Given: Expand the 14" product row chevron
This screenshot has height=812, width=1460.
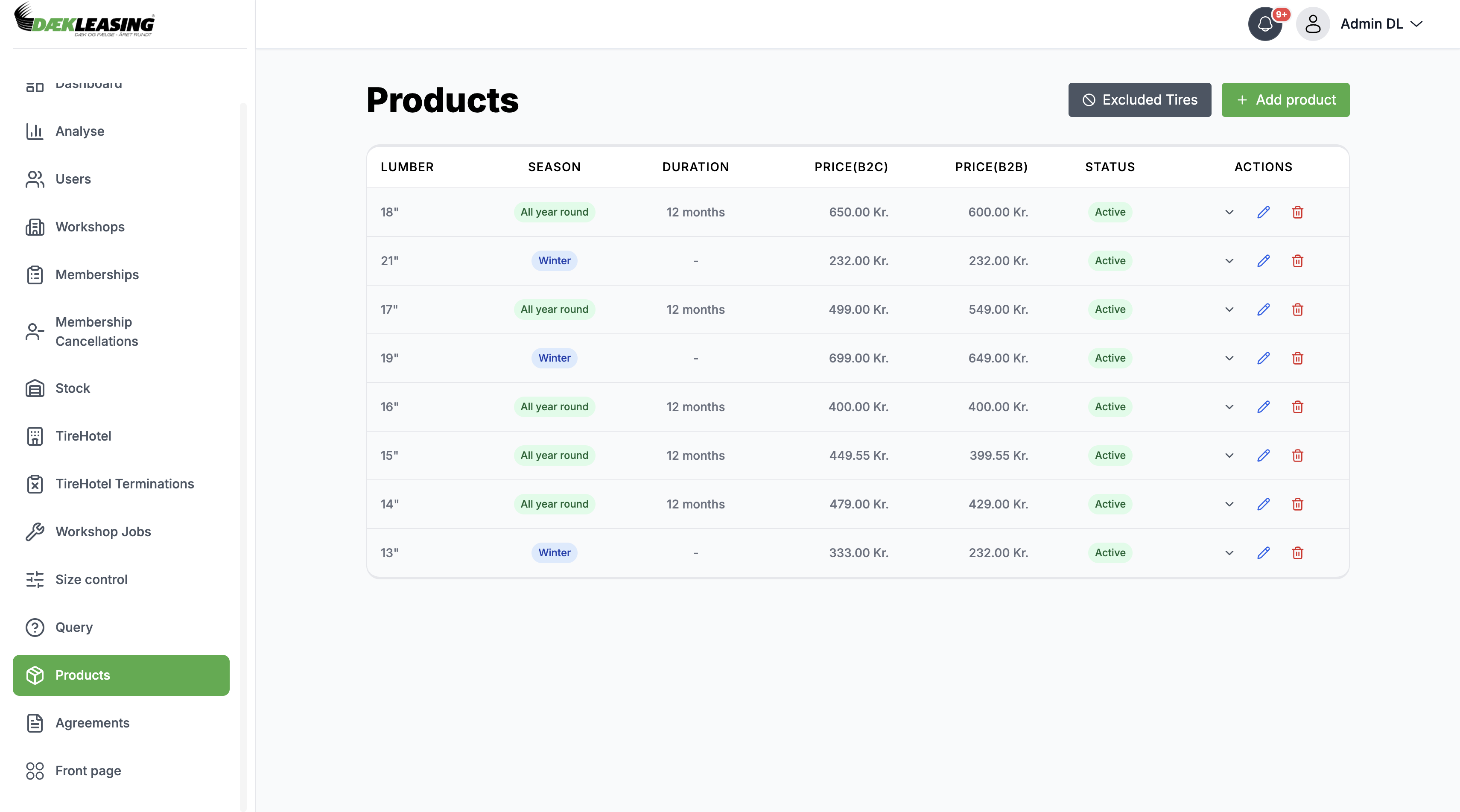Looking at the screenshot, I should point(1229,504).
